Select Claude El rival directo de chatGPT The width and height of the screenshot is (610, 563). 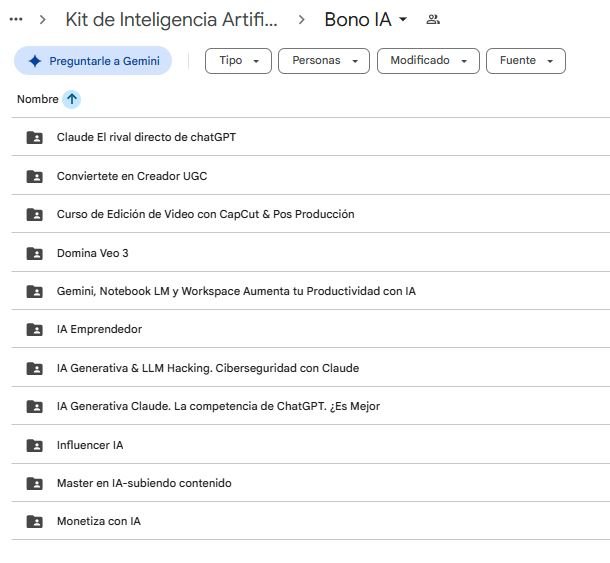click(x=146, y=137)
